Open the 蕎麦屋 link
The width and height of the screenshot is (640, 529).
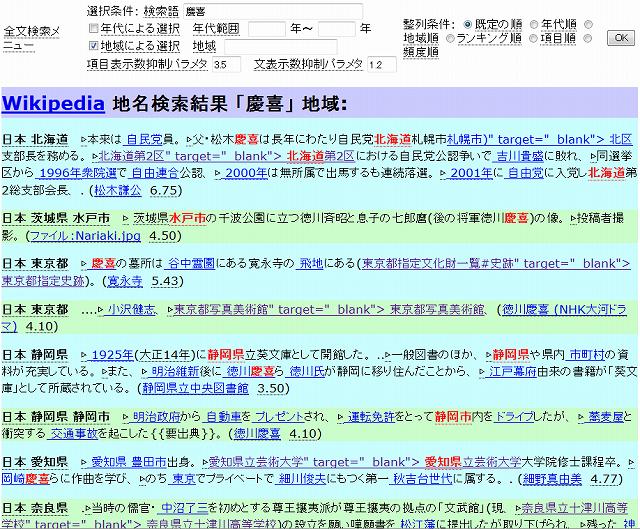point(606,417)
